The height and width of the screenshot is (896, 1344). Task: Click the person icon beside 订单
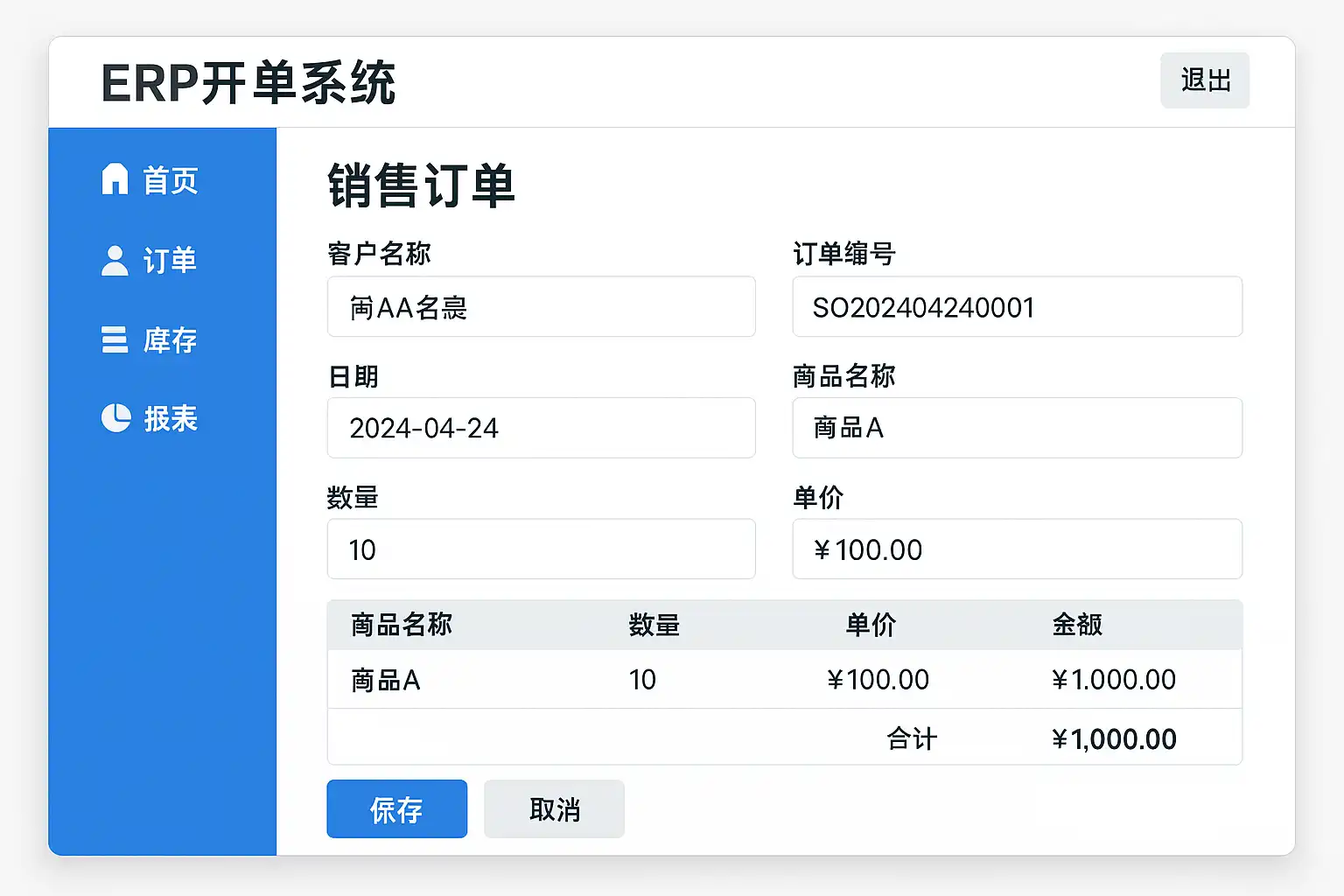tap(115, 260)
